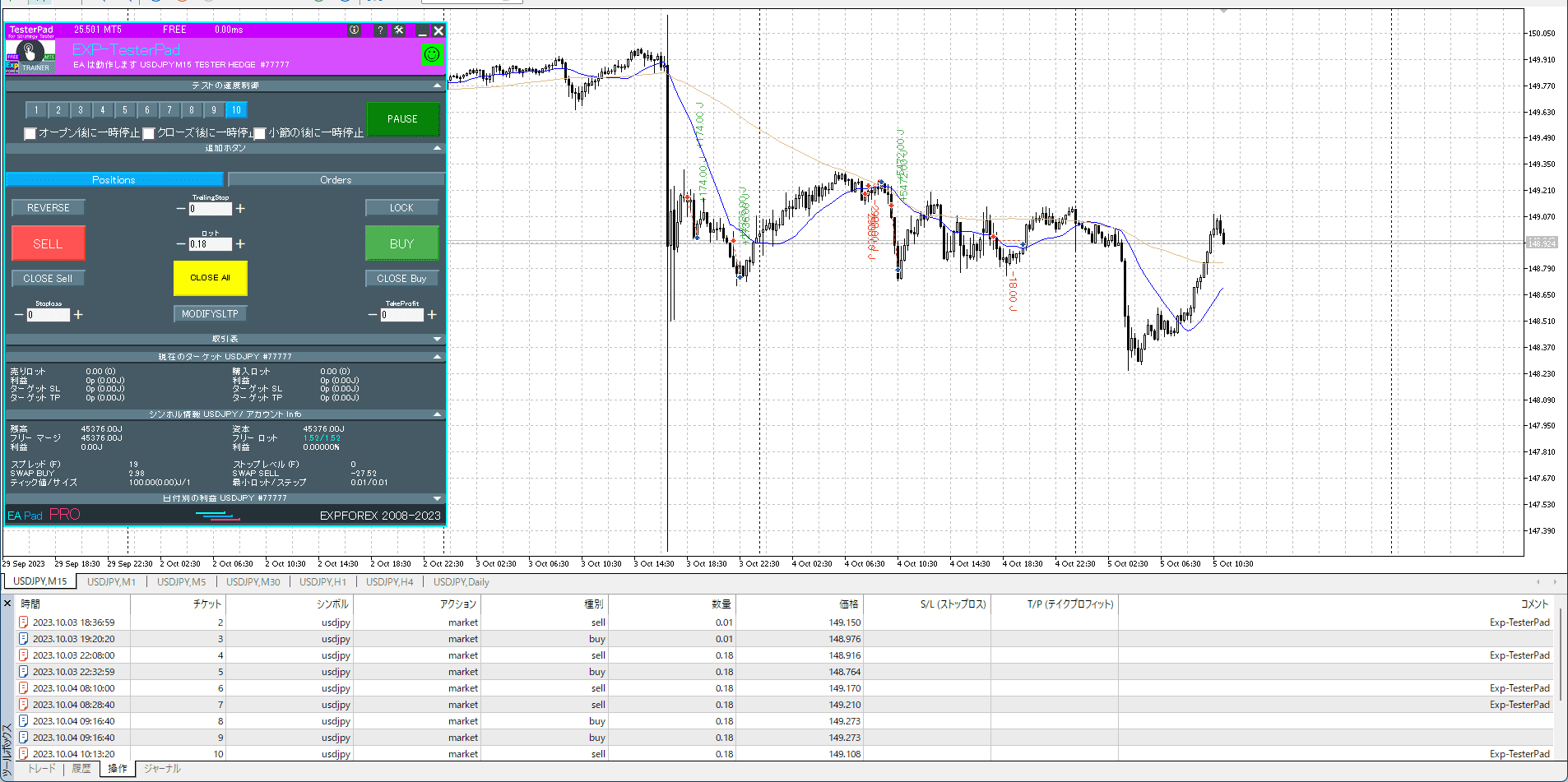Screen dimensions: 1568x782
Task: Click the info icon in TesterPad header
Action: click(354, 30)
